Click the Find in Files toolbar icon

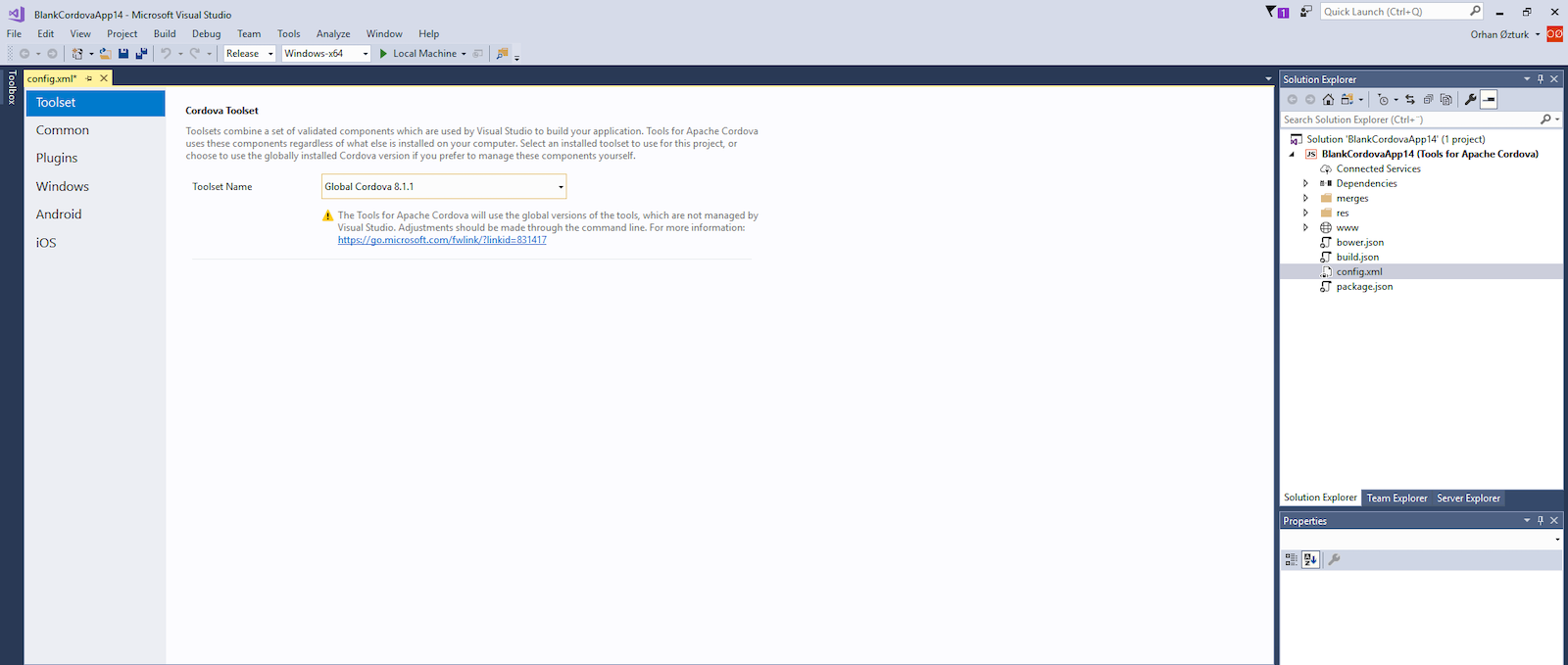502,54
